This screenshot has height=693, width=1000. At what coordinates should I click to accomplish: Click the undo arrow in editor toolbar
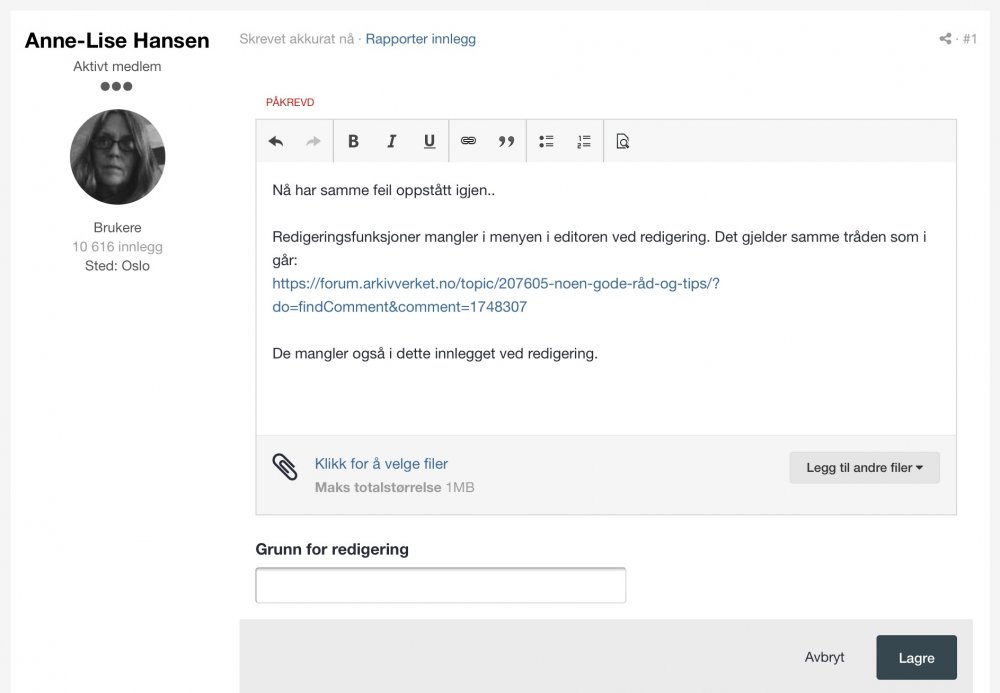(x=276, y=142)
